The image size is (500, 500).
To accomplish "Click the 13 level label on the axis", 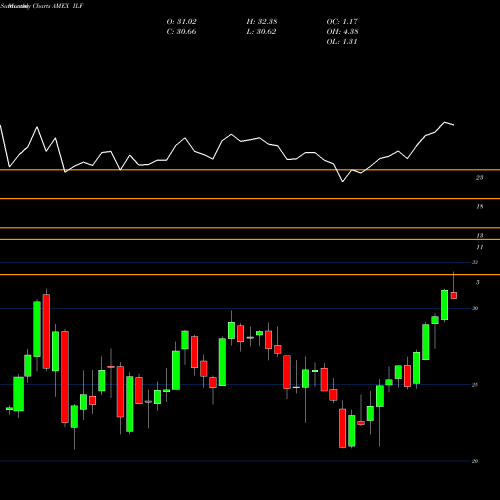I will pyautogui.click(x=479, y=236).
